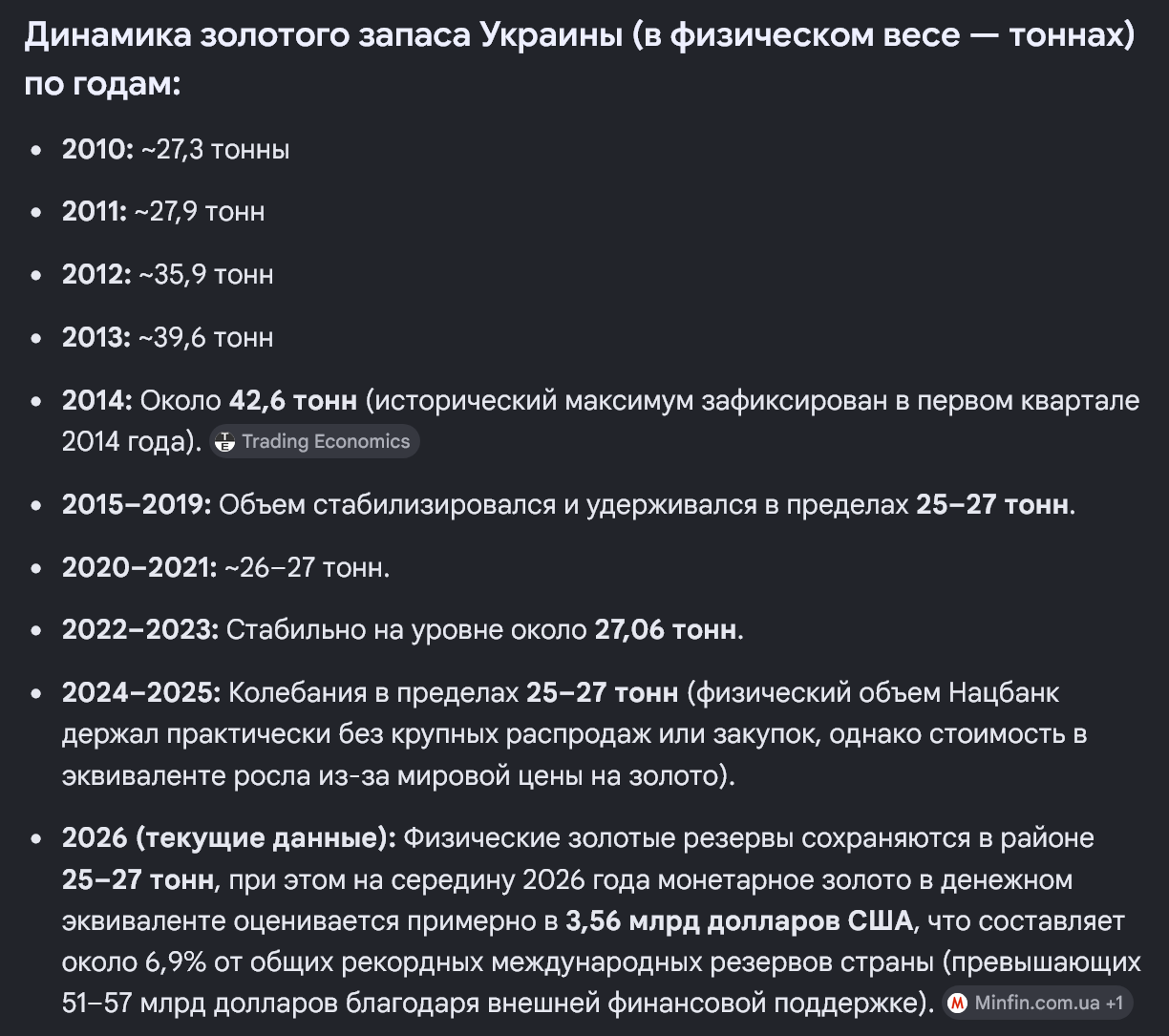Screen dimensions: 1169x1036
Task: Expand the +1 additional sources indicator
Action: pyautogui.click(x=1114, y=1004)
